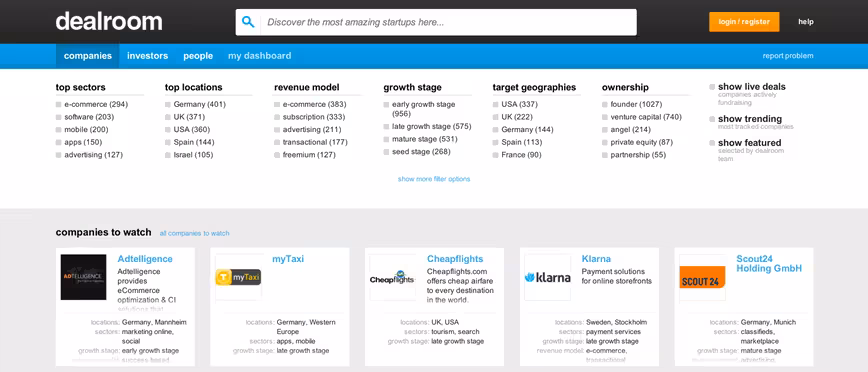This screenshot has height=372, width=868.
Task: Open the Scout 24 logo thumbnail
Action: pos(702,277)
